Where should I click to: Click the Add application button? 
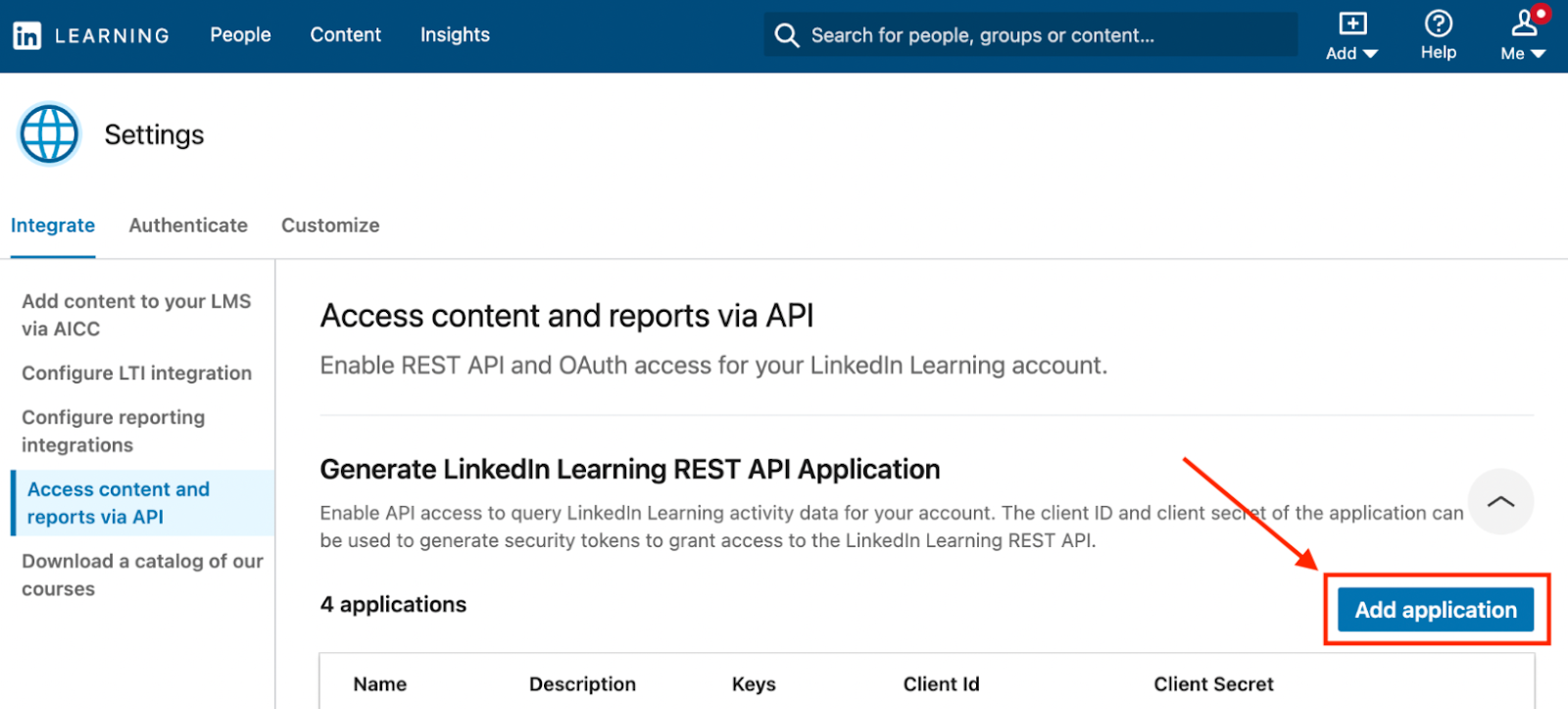coord(1436,610)
